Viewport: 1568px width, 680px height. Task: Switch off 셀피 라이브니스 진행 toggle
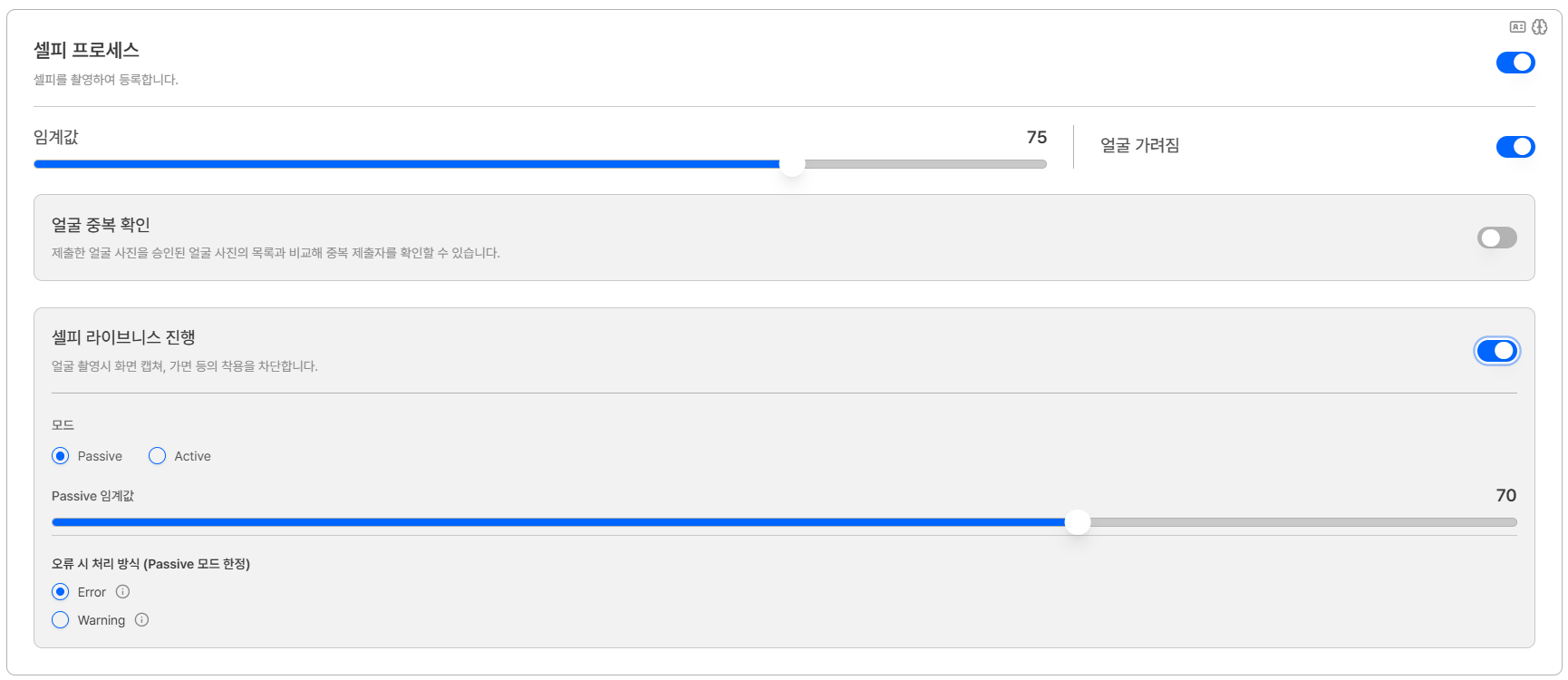[x=1497, y=351]
